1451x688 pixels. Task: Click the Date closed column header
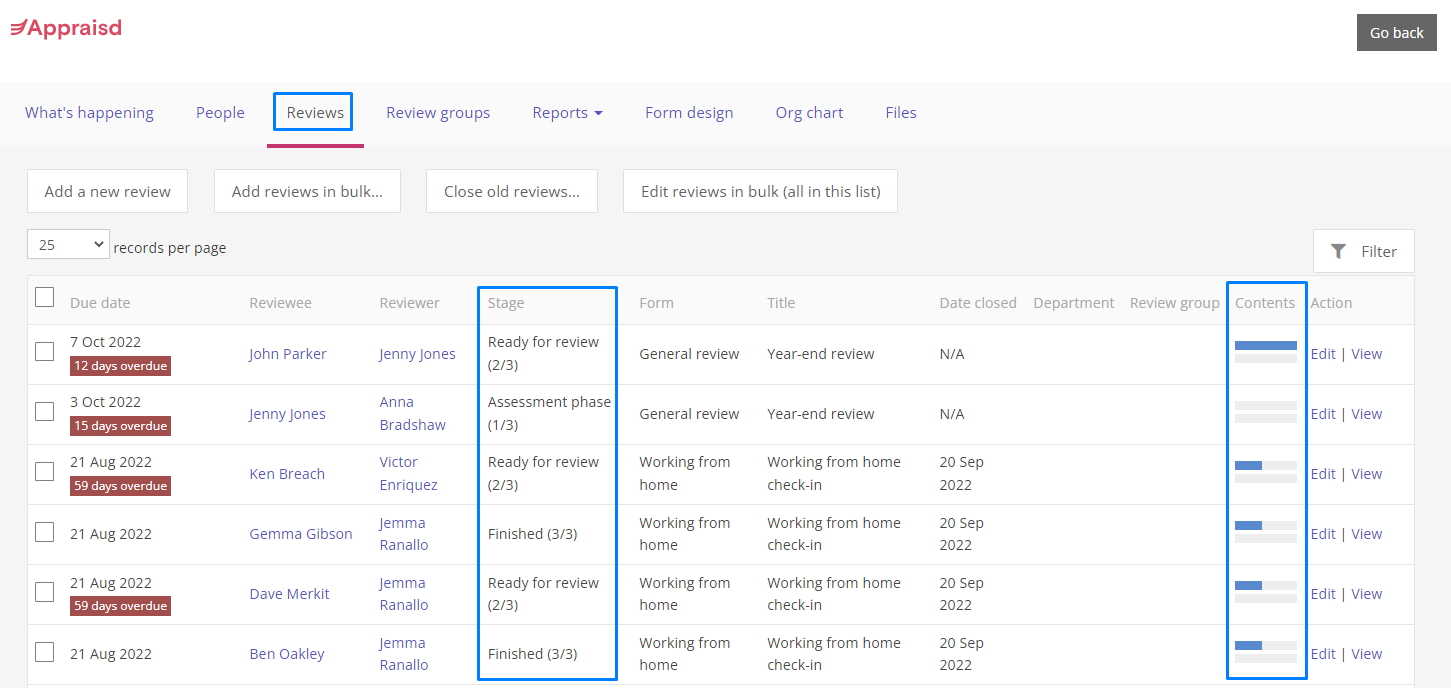(x=978, y=303)
